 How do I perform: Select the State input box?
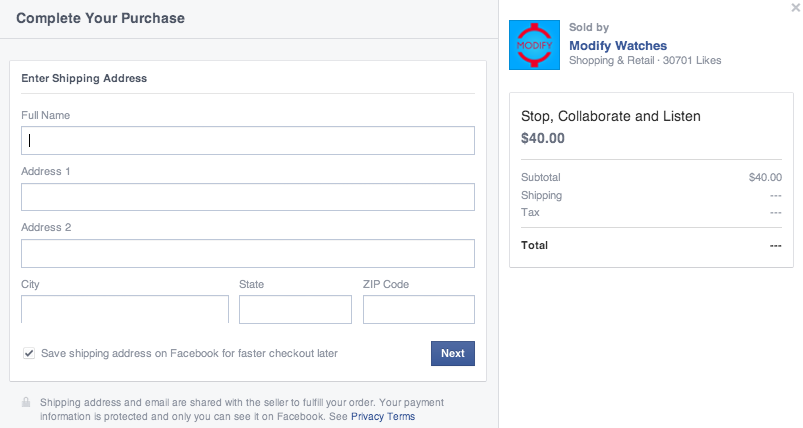click(x=295, y=309)
